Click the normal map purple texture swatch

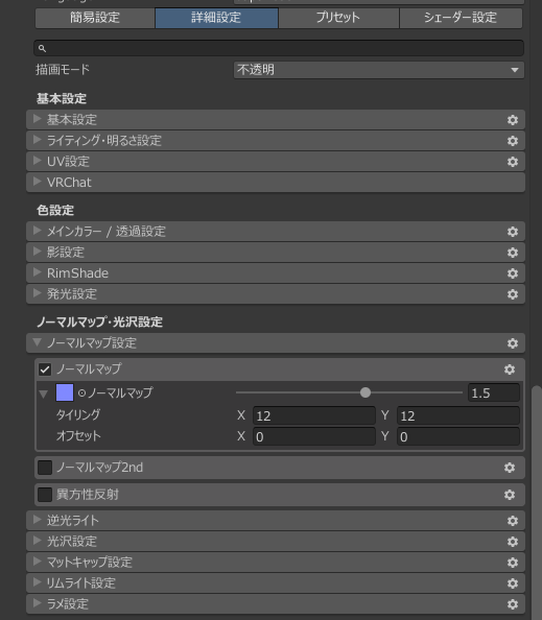click(64, 393)
